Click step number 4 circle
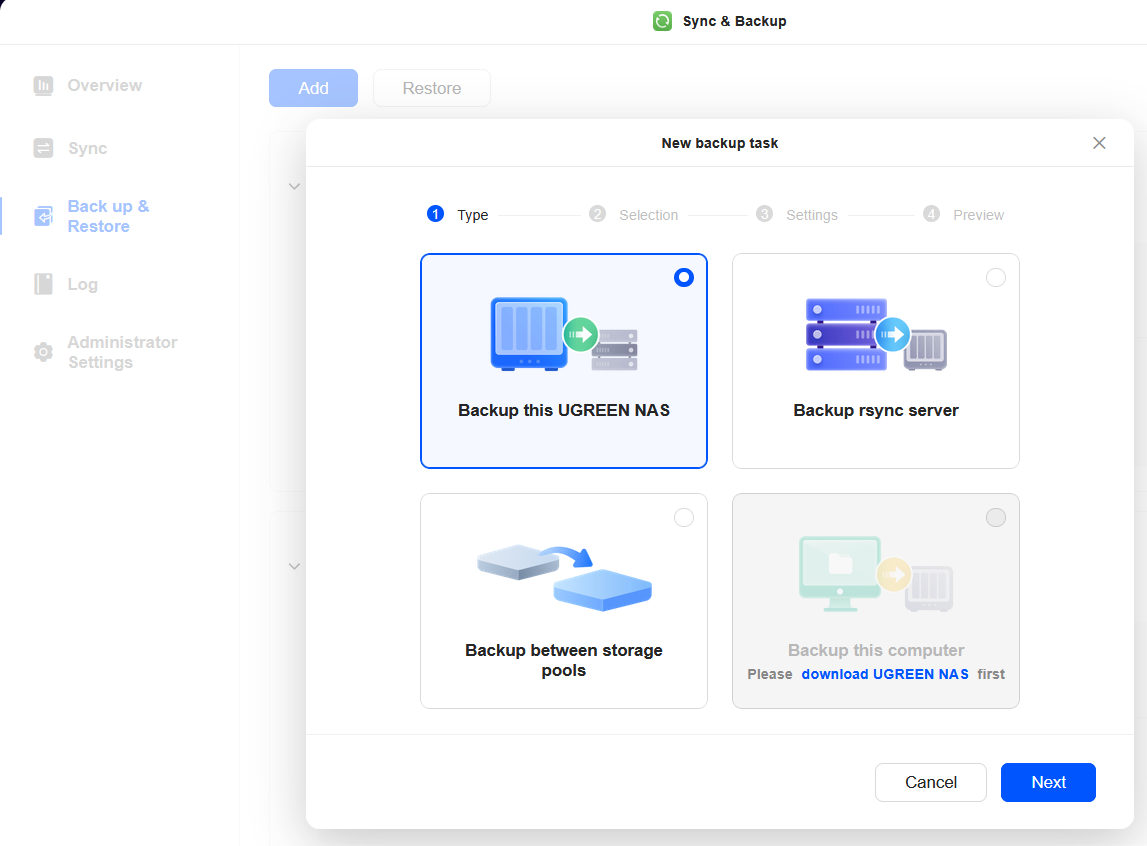The width and height of the screenshot is (1147, 846). (931, 214)
